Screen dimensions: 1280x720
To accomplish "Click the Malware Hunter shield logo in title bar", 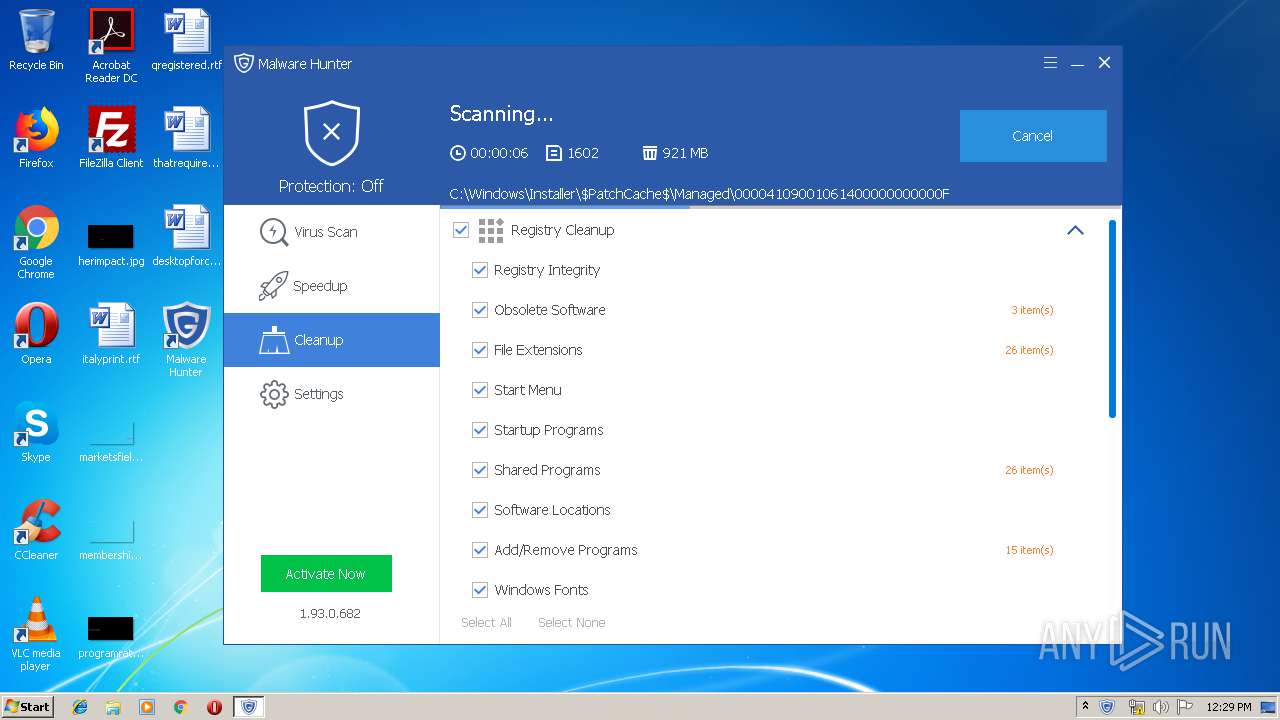I will [x=244, y=63].
